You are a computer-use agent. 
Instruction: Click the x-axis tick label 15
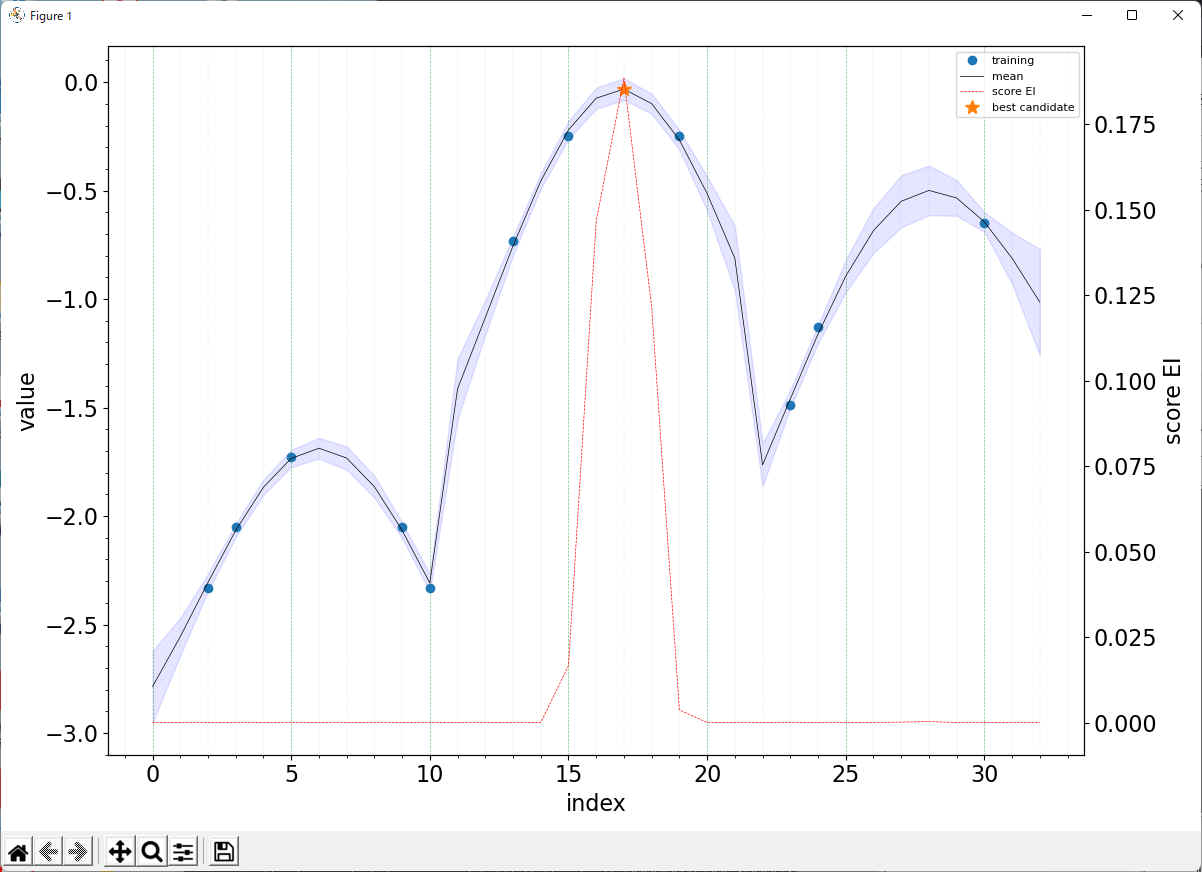click(x=568, y=774)
